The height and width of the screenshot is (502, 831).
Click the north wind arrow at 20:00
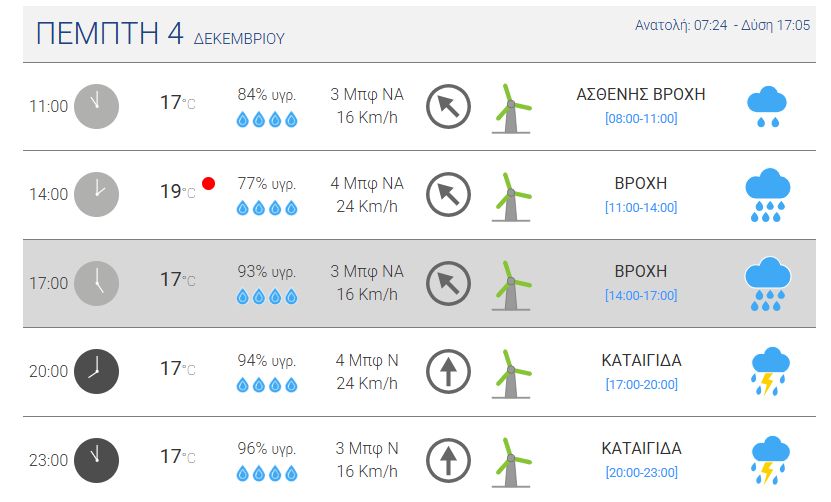pyautogui.click(x=448, y=371)
